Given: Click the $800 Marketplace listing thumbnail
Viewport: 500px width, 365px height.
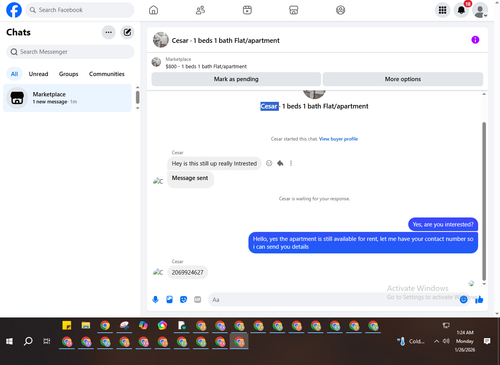Looking at the screenshot, I should click(156, 62).
